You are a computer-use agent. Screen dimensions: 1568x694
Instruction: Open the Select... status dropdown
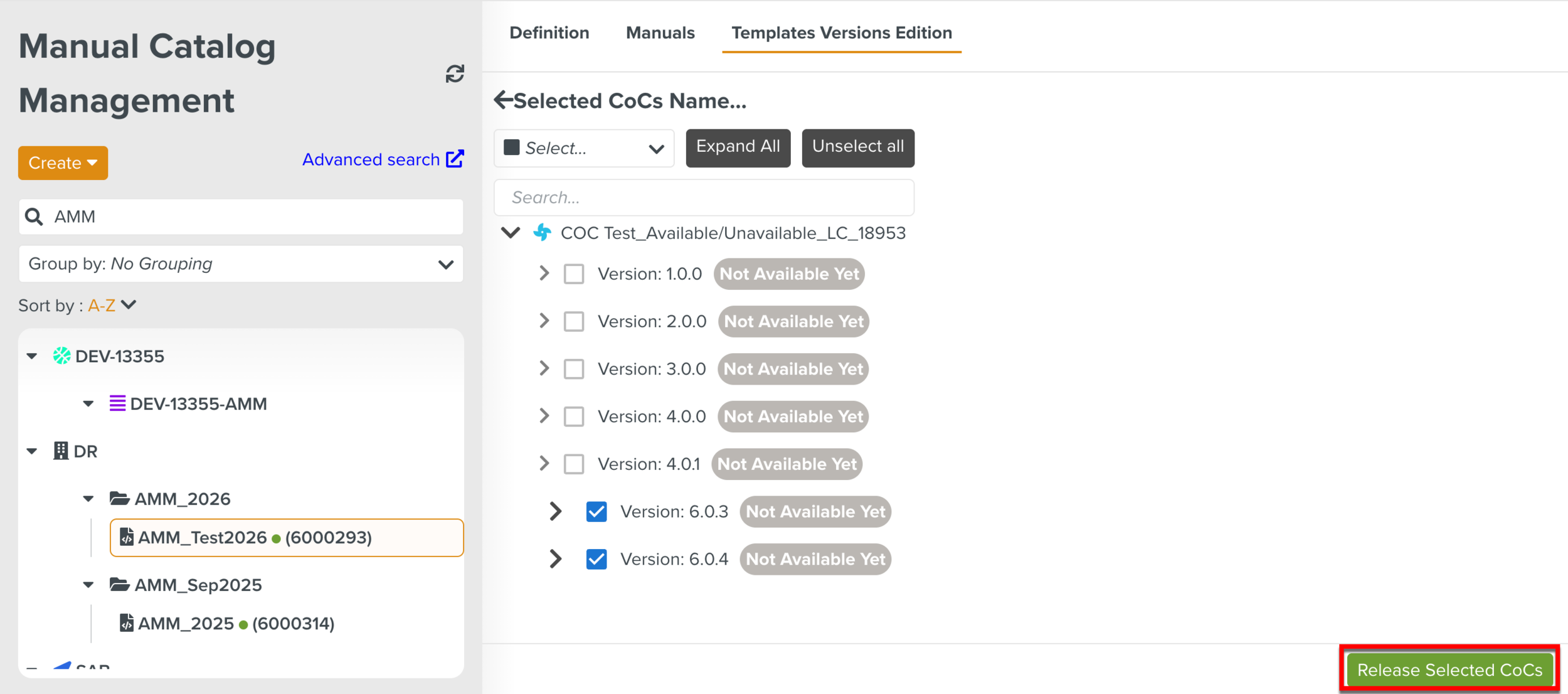584,149
